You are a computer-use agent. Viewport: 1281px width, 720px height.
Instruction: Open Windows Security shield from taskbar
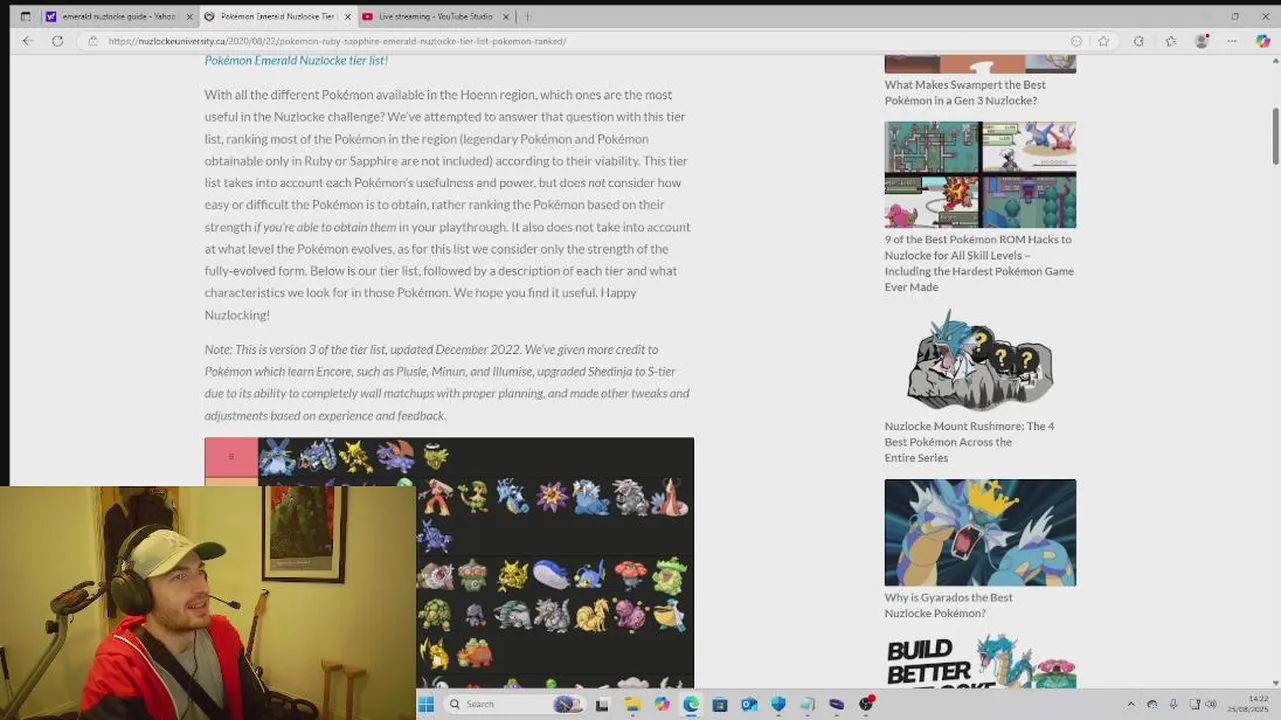click(x=778, y=704)
